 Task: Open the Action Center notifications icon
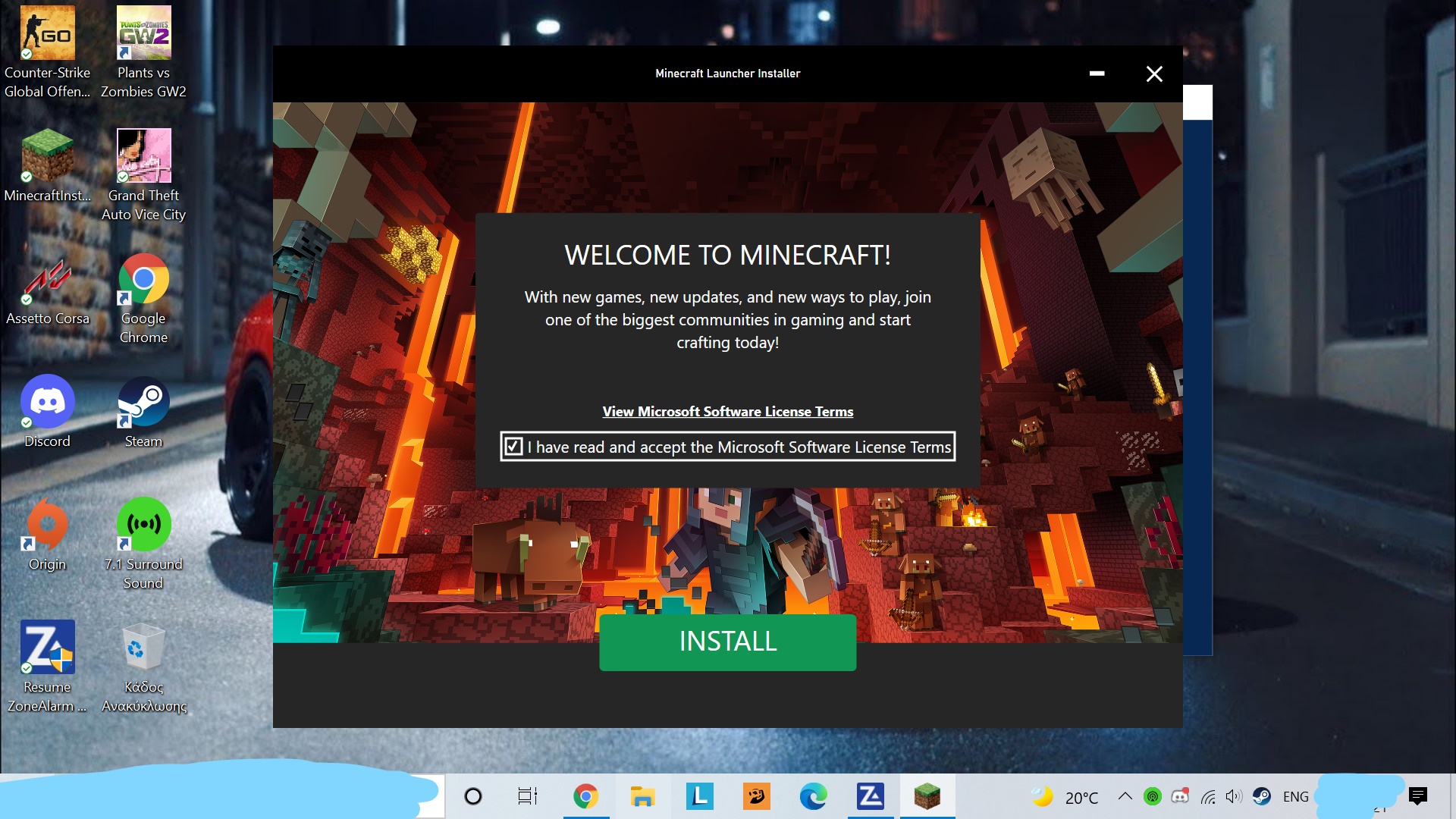pyautogui.click(x=1417, y=796)
